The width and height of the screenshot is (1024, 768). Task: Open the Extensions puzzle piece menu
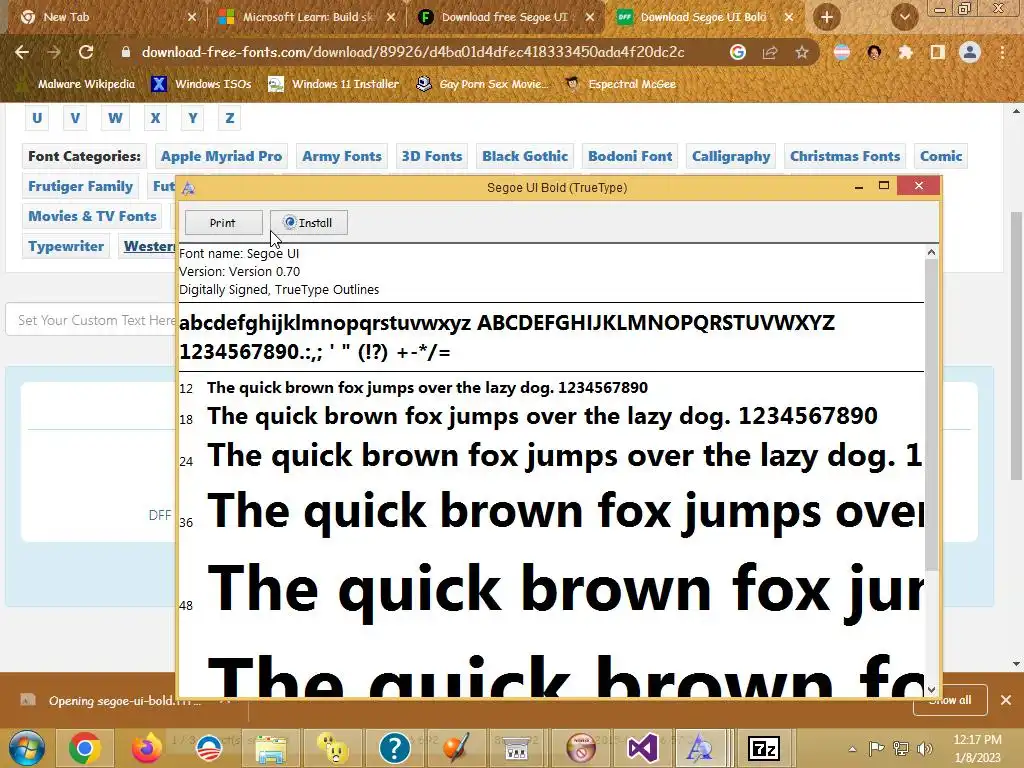tap(905, 52)
